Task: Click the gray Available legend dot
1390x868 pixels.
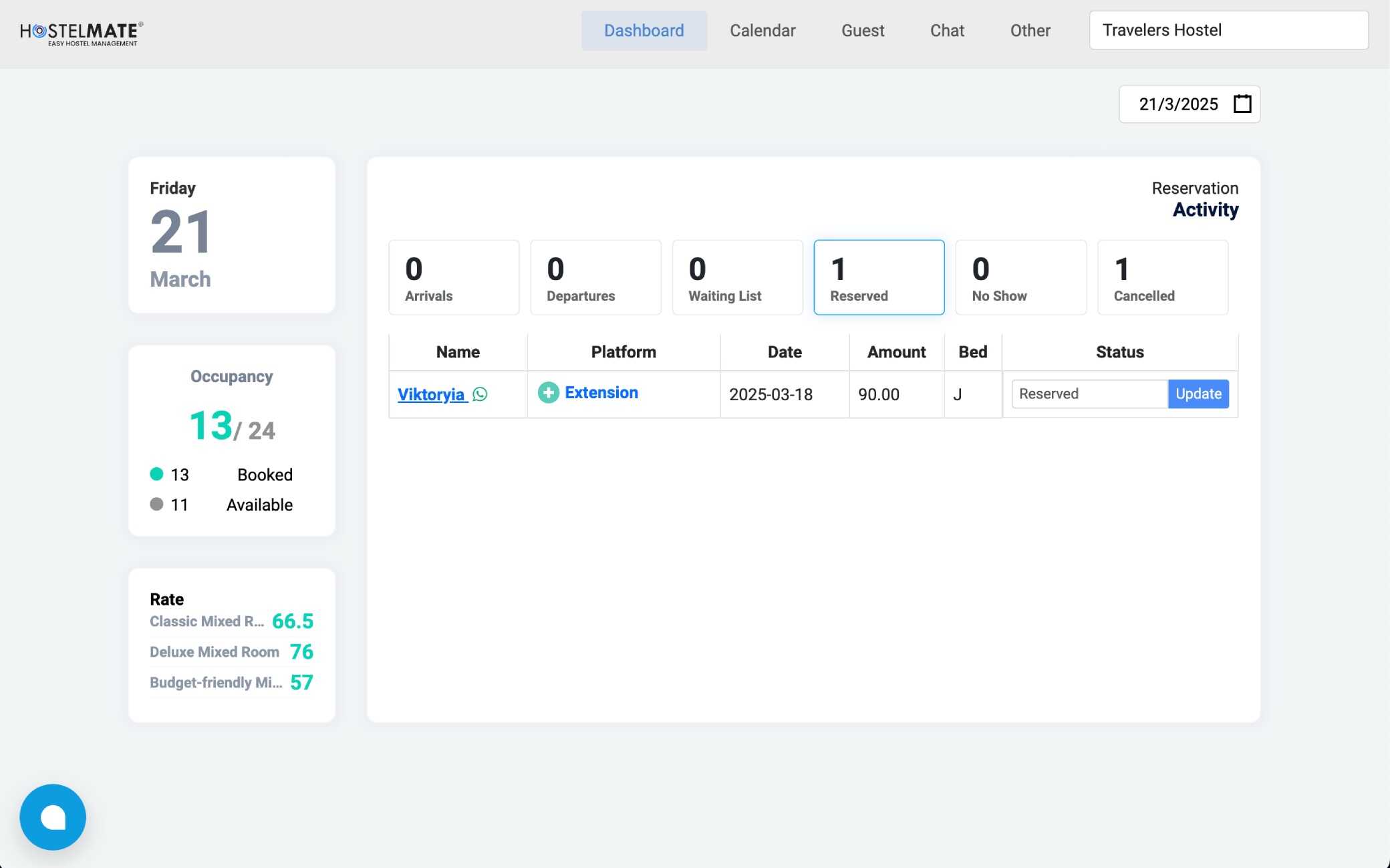Action: click(x=156, y=504)
